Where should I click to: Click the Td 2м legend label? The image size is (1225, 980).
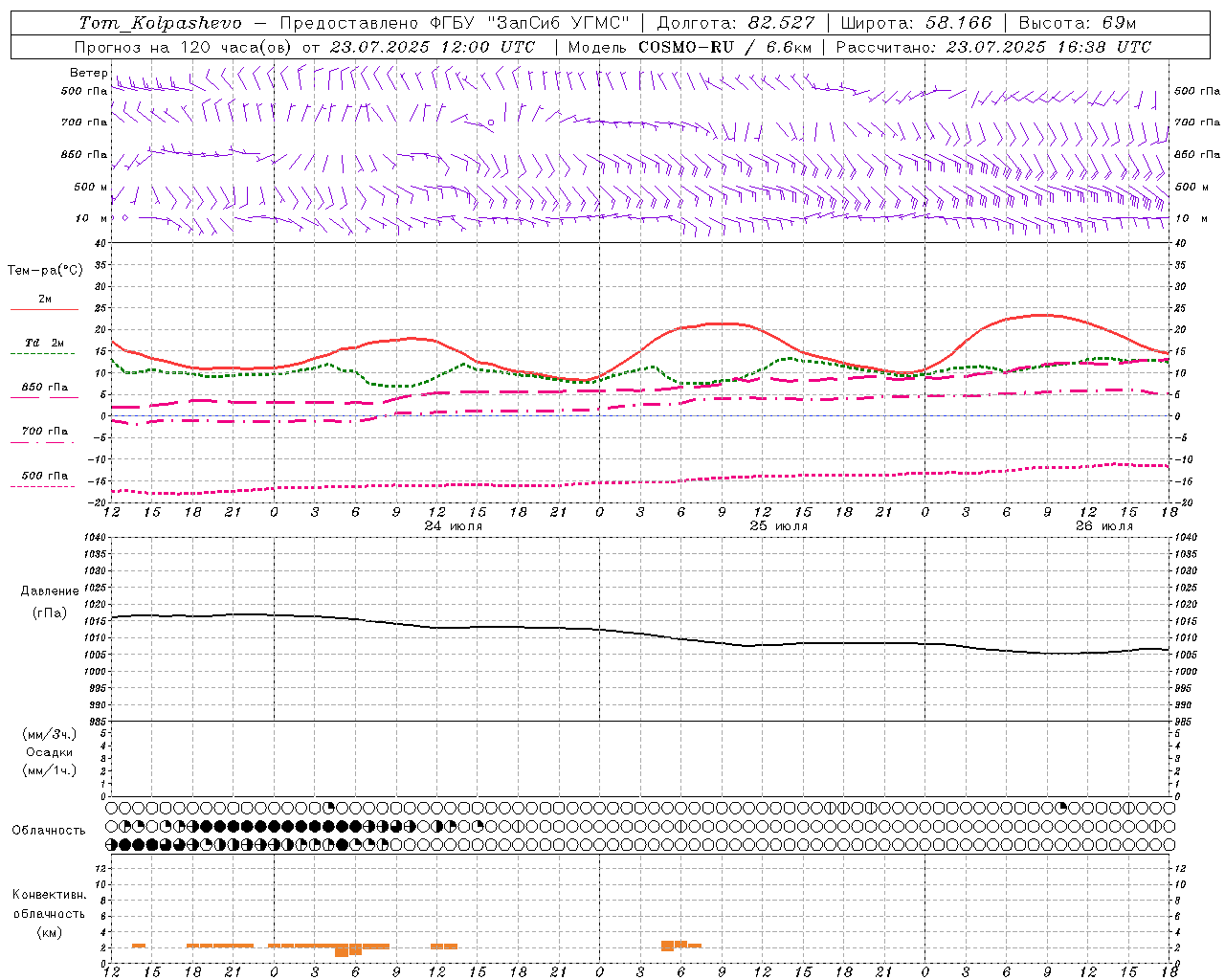[x=45, y=343]
